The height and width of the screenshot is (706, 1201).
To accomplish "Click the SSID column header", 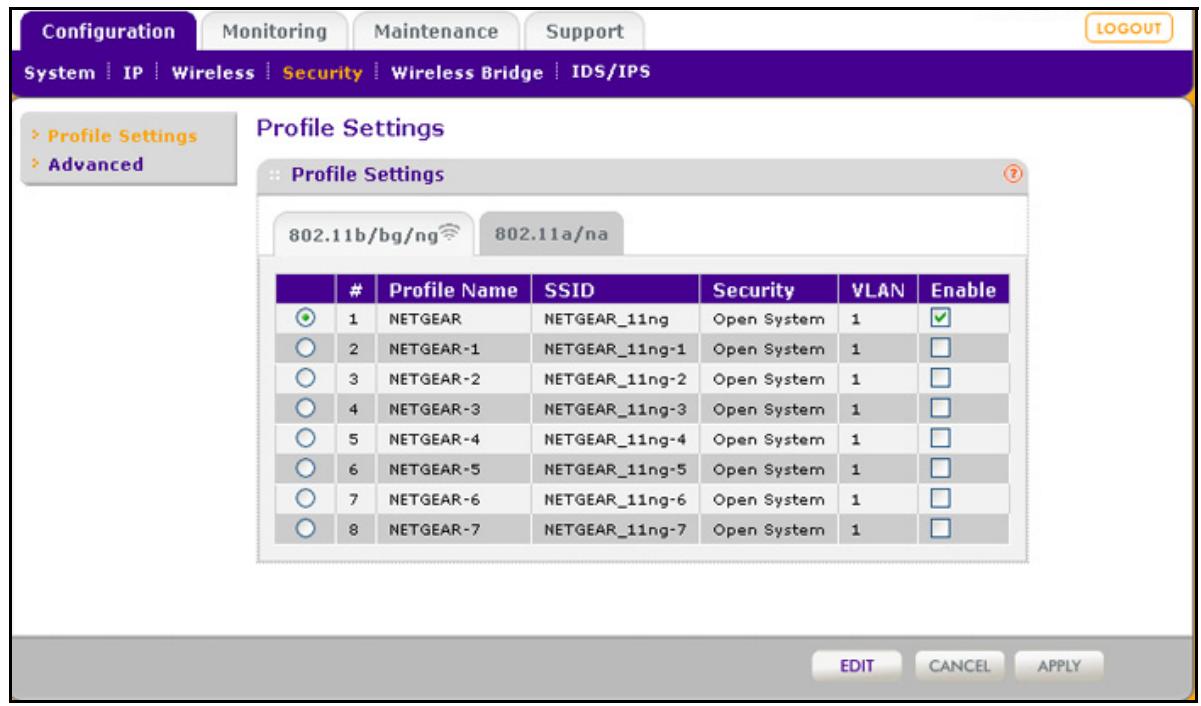I will pyautogui.click(x=616, y=290).
